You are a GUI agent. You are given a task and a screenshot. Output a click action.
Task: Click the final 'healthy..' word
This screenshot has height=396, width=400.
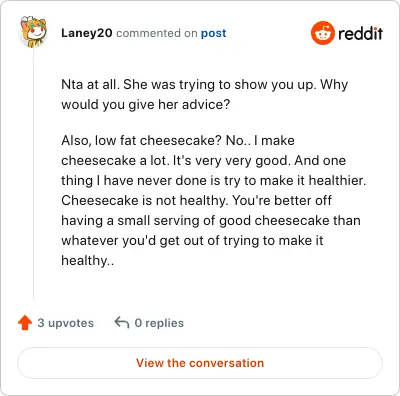tap(88, 260)
